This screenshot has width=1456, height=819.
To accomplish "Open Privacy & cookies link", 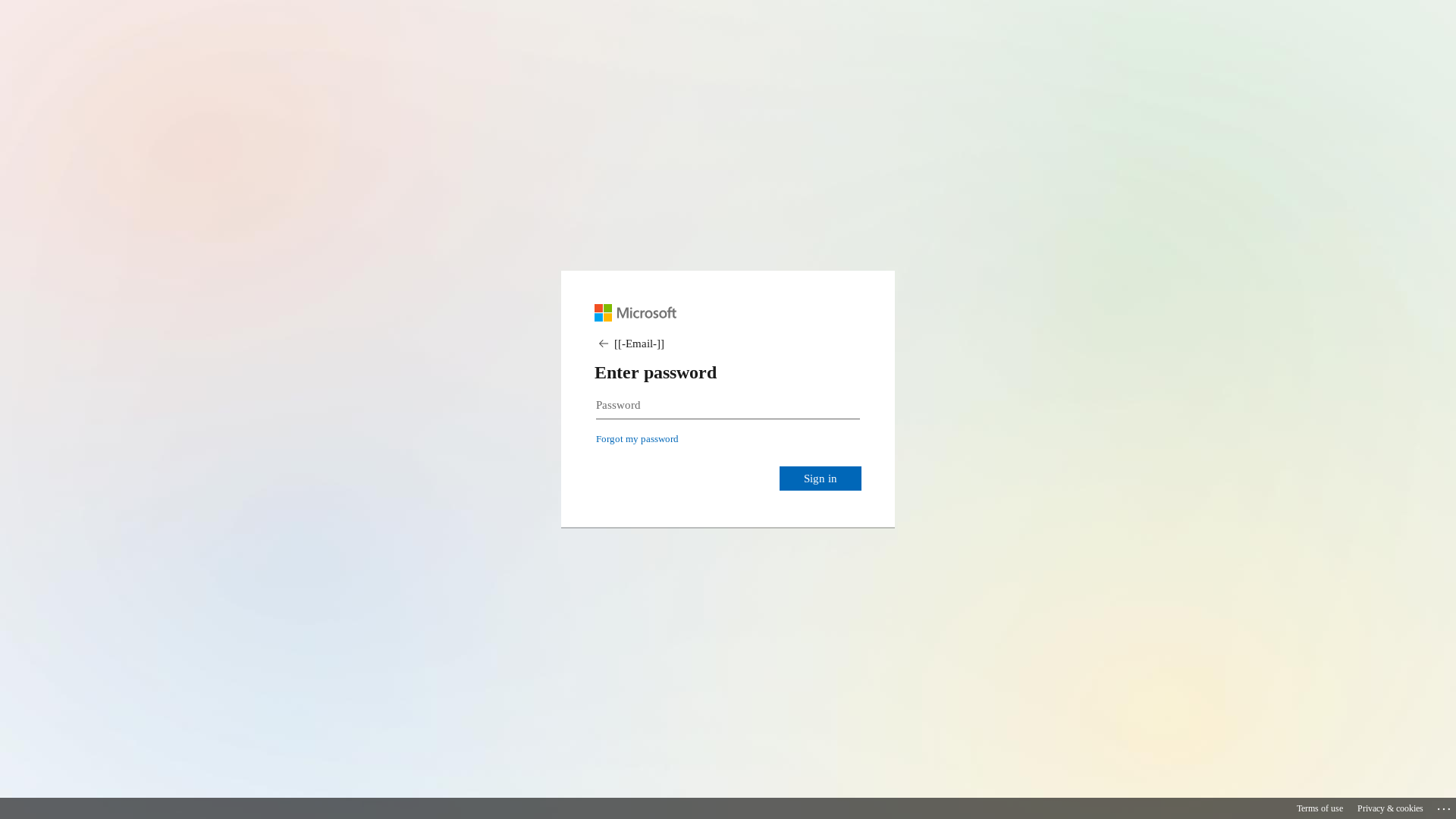I will [x=1390, y=808].
